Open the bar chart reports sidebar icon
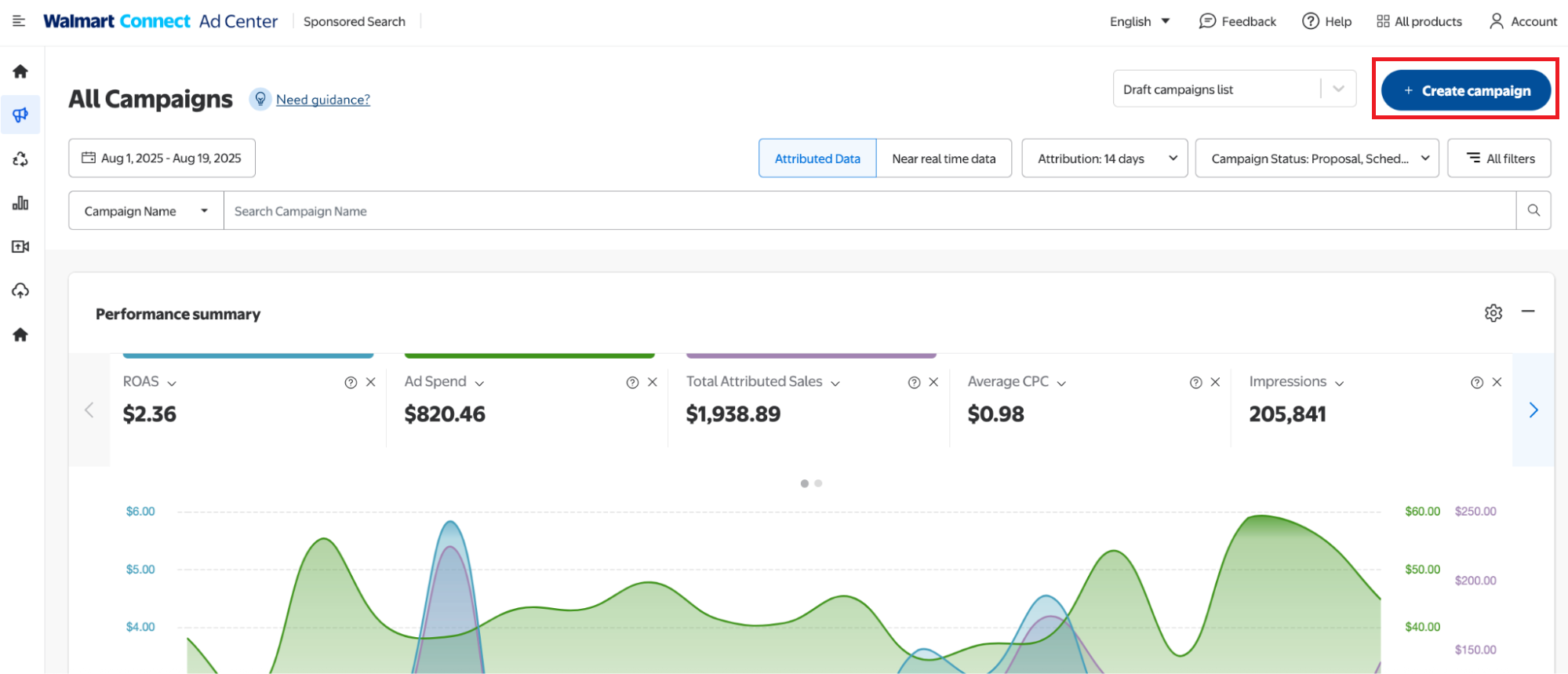This screenshot has width=1568, height=674. click(x=20, y=203)
